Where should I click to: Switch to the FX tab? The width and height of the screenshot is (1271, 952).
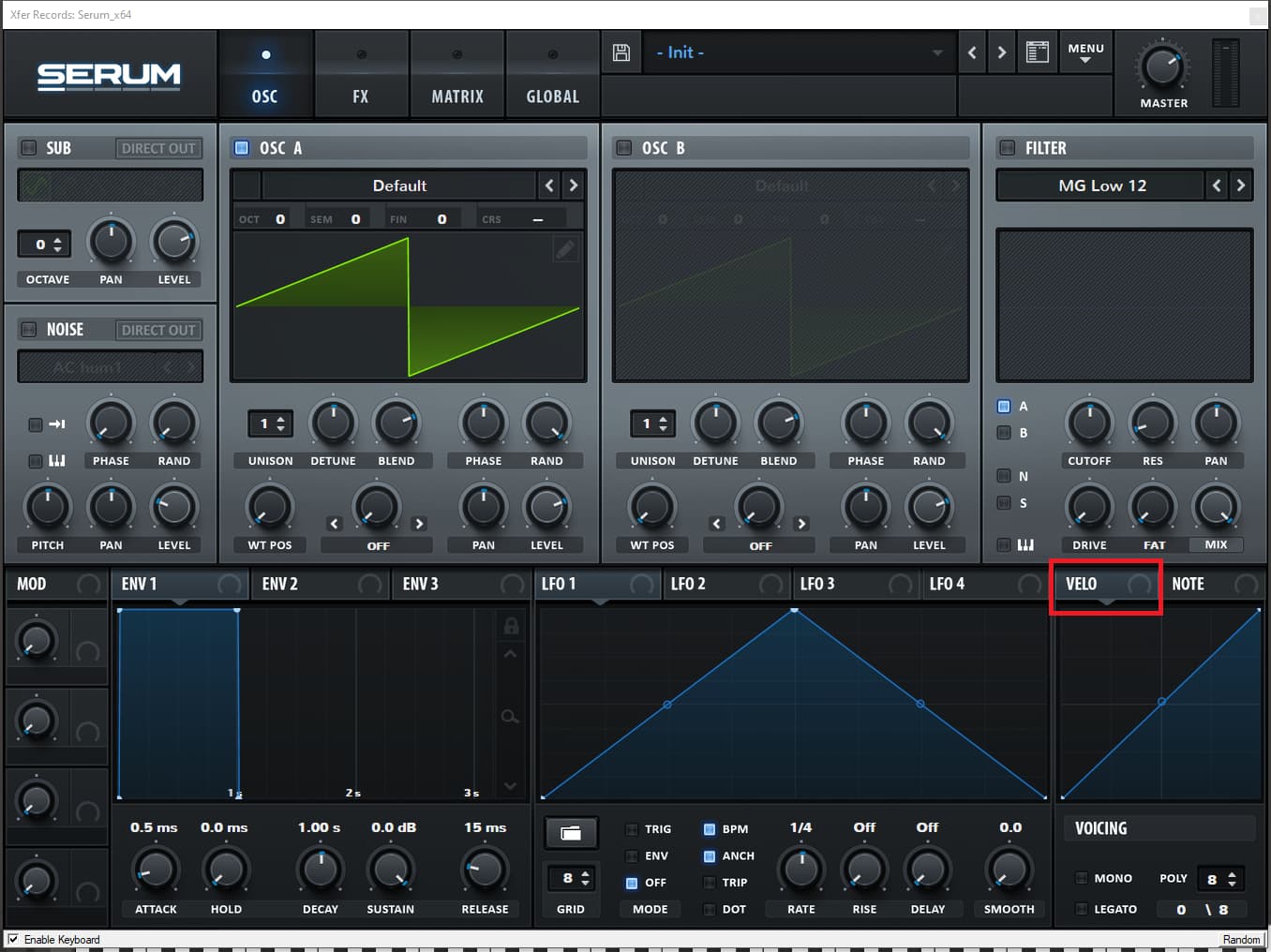coord(361,75)
